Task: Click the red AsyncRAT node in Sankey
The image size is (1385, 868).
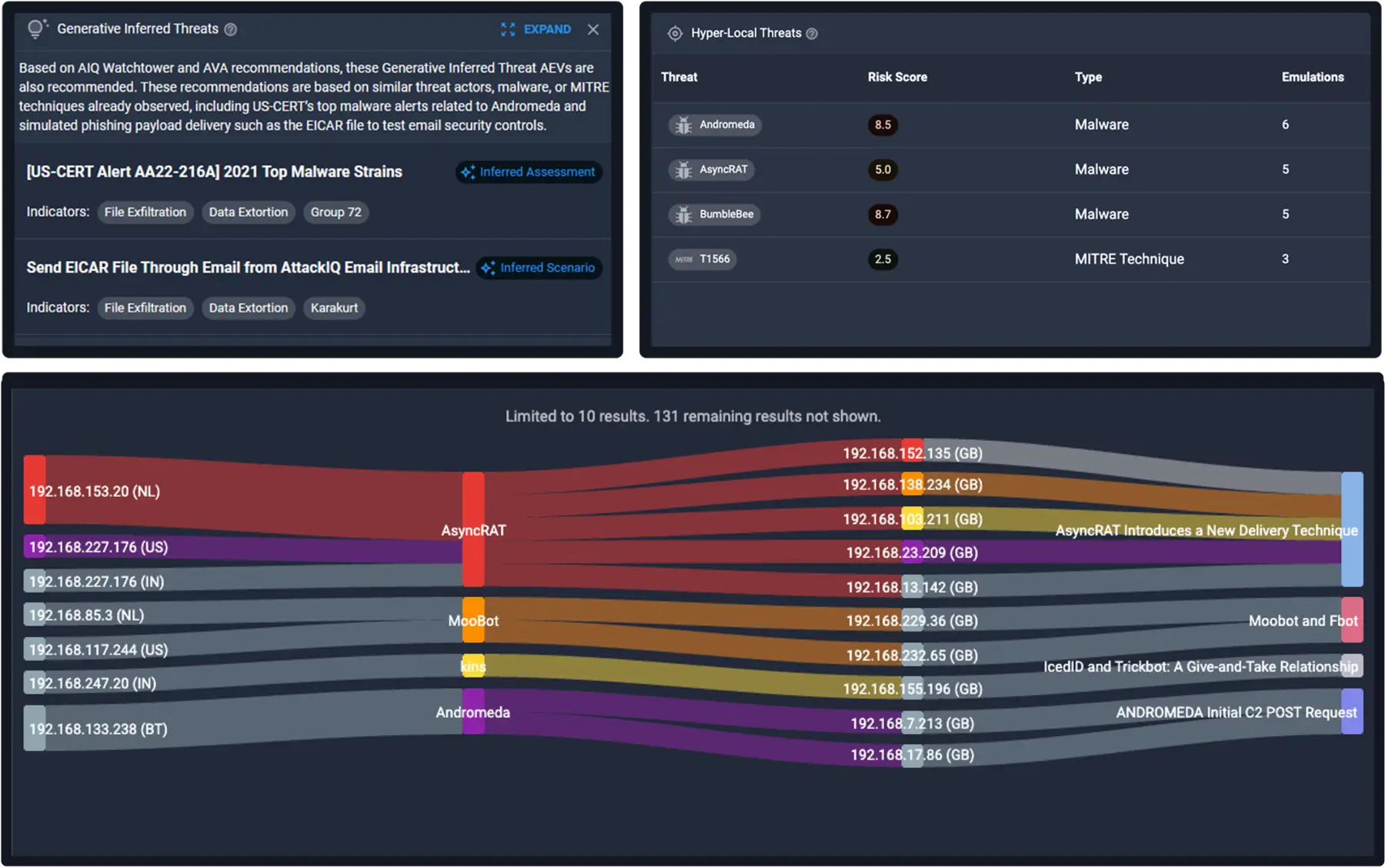Action: pos(473,529)
